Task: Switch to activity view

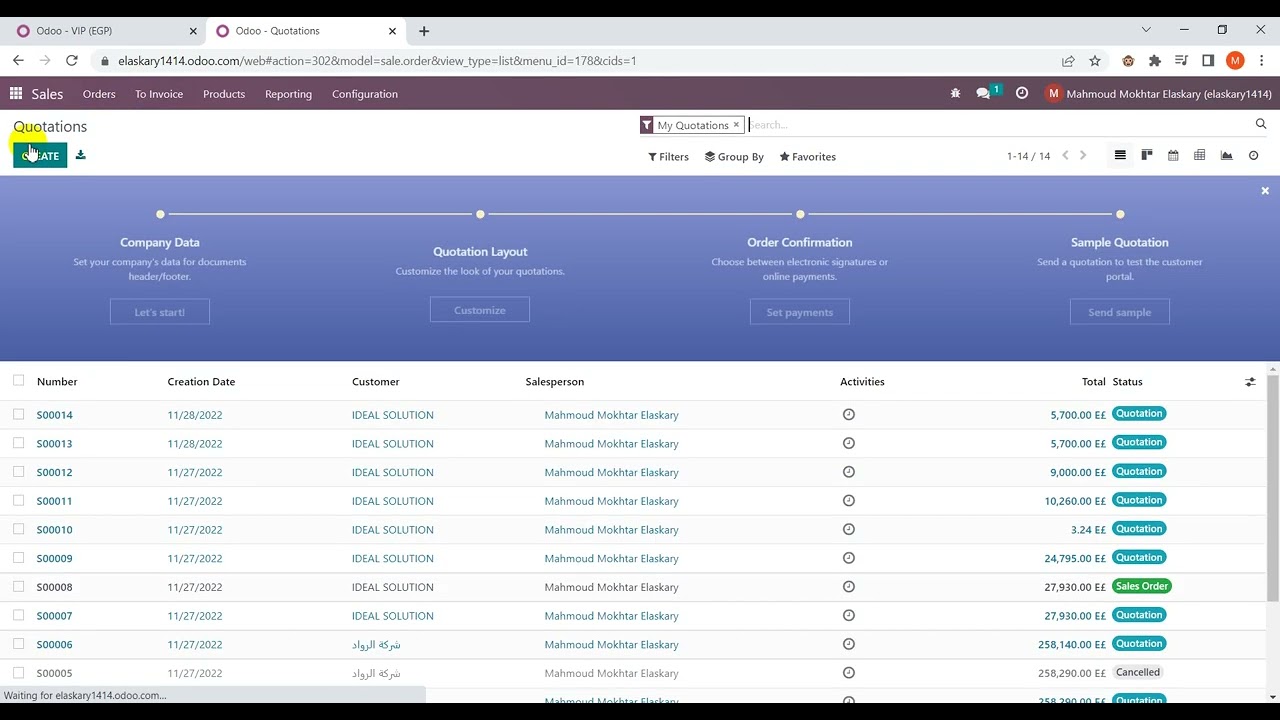Action: (1253, 156)
